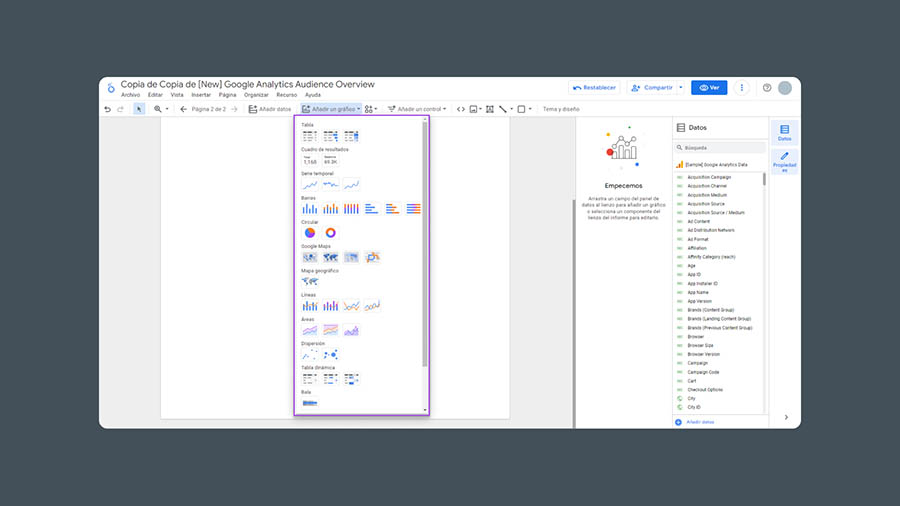Open the help question mark icon
The image size is (900, 506).
coord(767,88)
